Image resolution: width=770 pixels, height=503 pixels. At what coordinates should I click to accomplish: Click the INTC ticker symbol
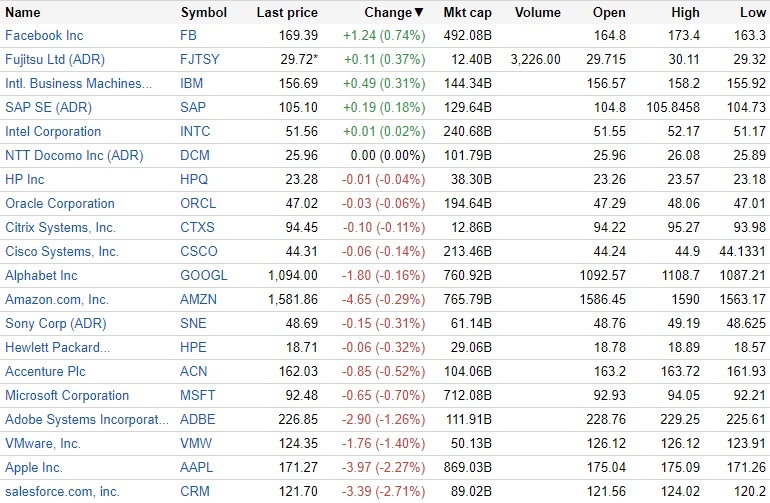pos(195,132)
